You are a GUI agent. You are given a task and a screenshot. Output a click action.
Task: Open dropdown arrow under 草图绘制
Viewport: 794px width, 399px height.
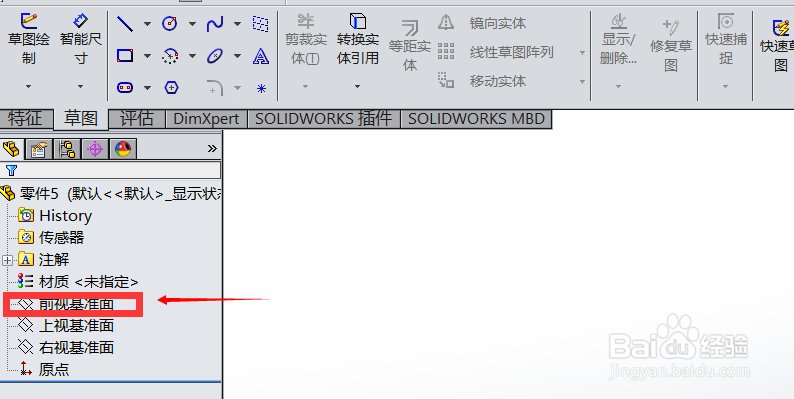[x=28, y=87]
